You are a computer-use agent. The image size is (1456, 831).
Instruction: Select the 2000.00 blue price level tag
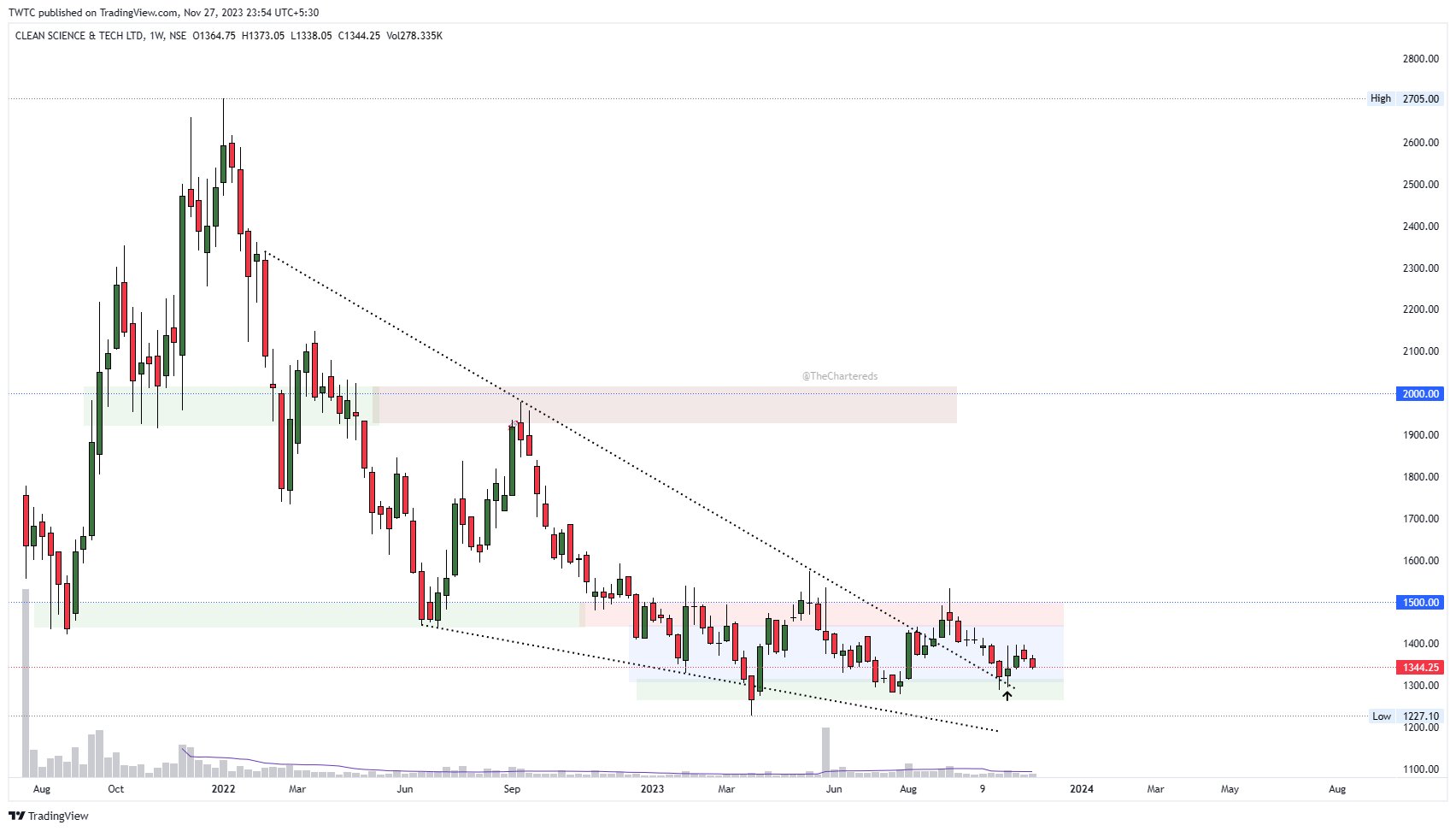pyautogui.click(x=1420, y=394)
